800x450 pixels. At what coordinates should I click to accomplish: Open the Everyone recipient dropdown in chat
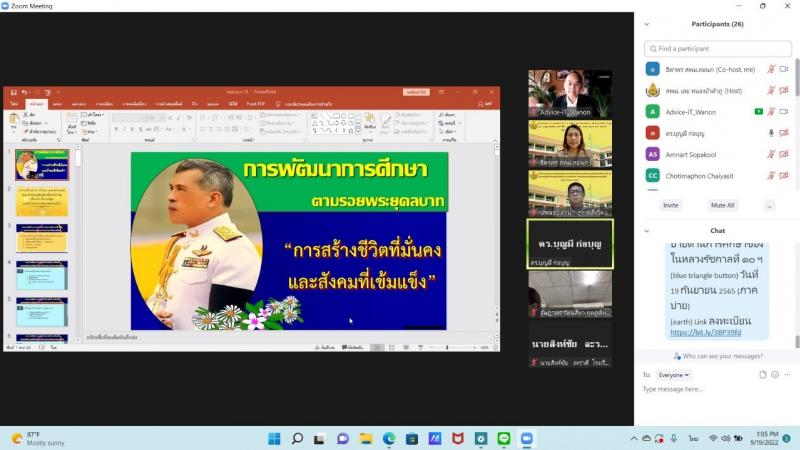click(673, 375)
